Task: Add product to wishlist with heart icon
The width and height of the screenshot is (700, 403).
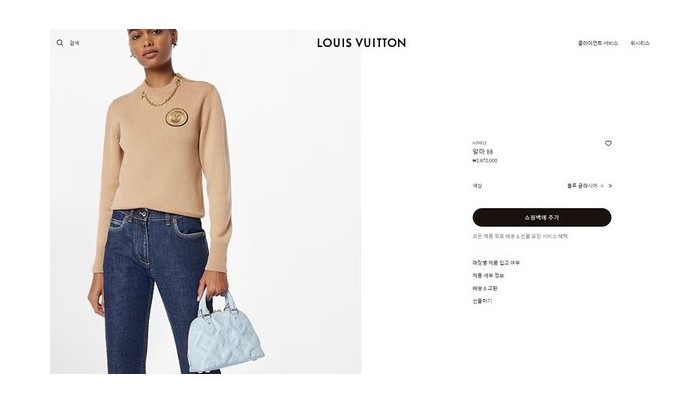Action: pyautogui.click(x=608, y=143)
